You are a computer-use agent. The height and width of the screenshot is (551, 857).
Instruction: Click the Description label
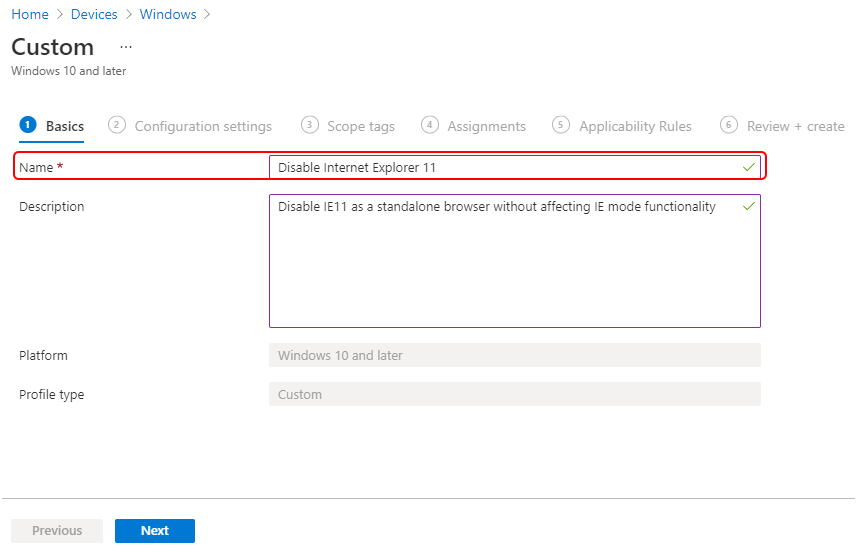tap(52, 207)
